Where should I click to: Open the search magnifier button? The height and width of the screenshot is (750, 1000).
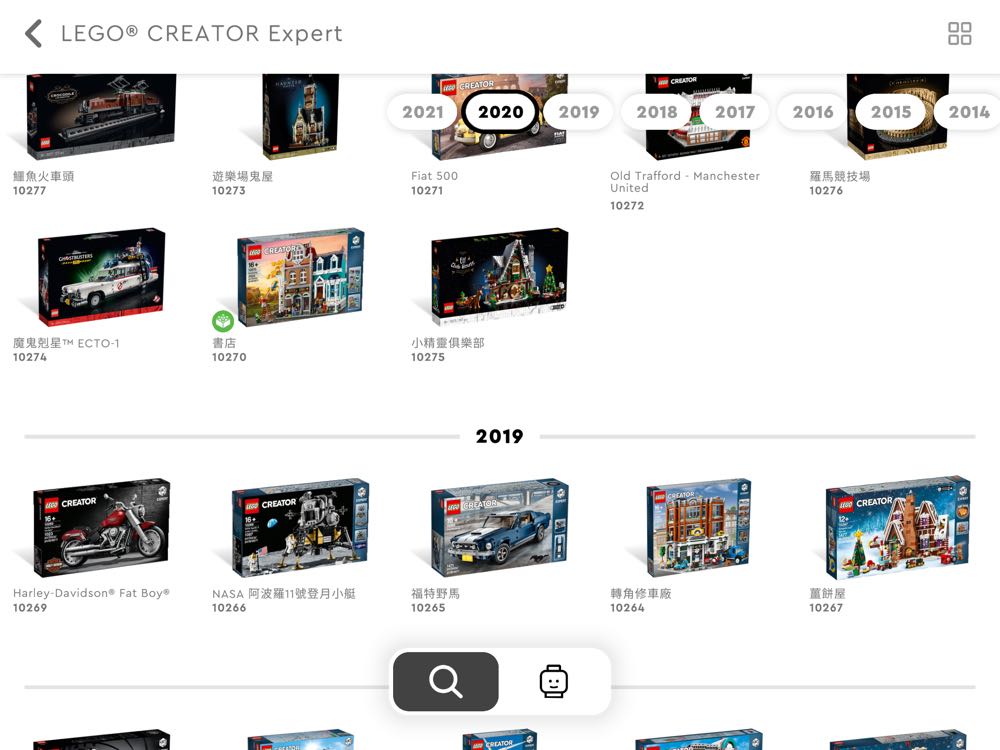pos(445,681)
